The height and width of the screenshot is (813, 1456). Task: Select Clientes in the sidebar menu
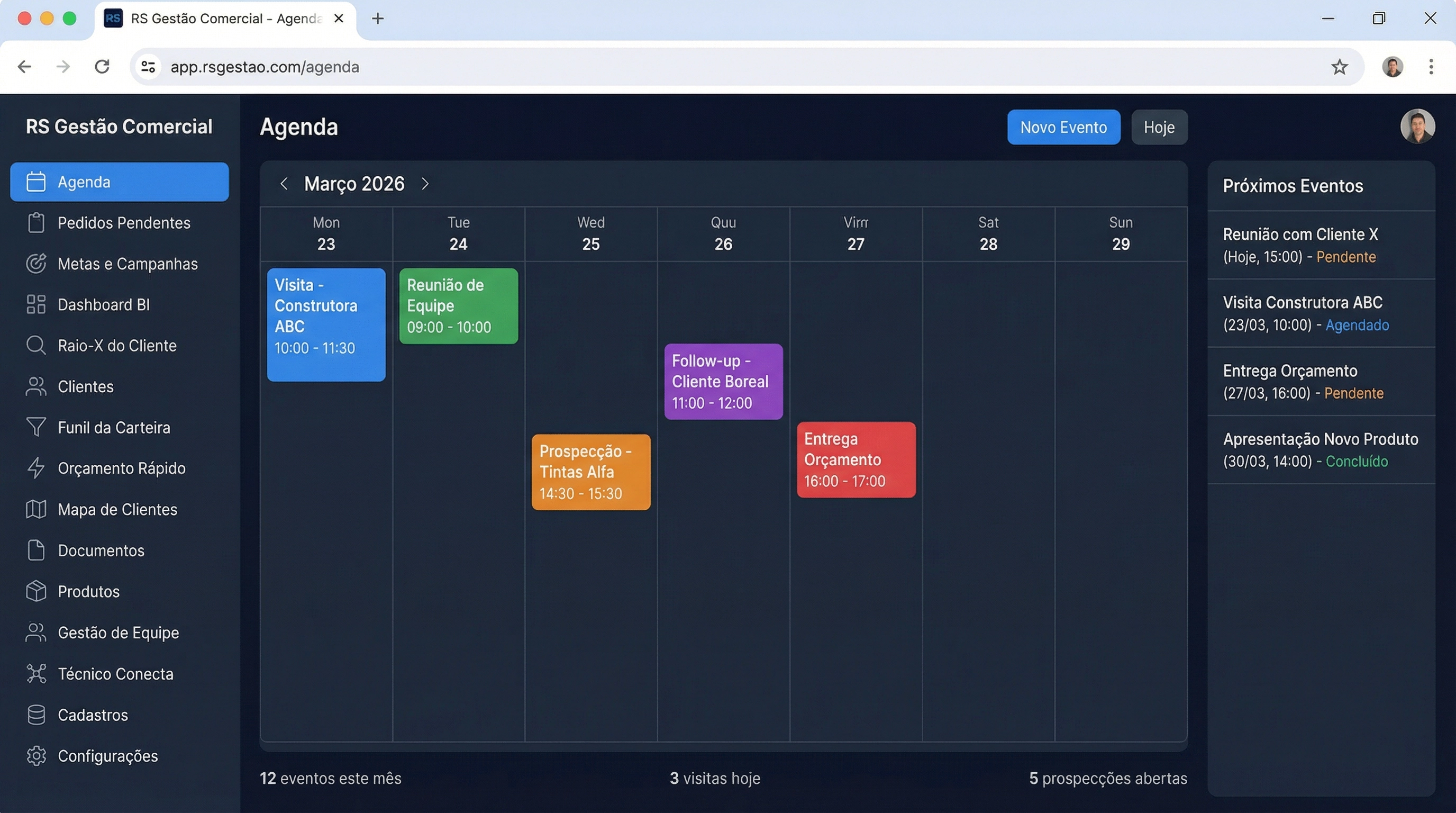pos(85,386)
